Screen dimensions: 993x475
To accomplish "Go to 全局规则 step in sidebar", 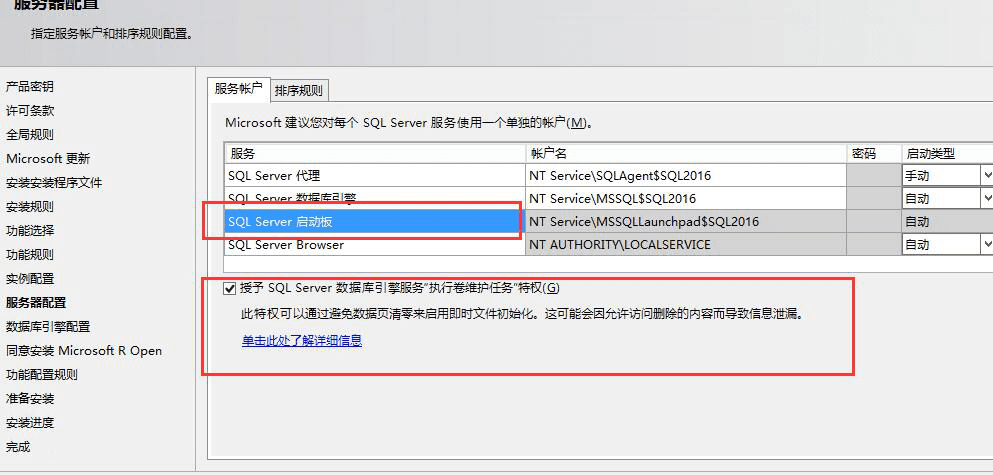I will pos(30,135).
